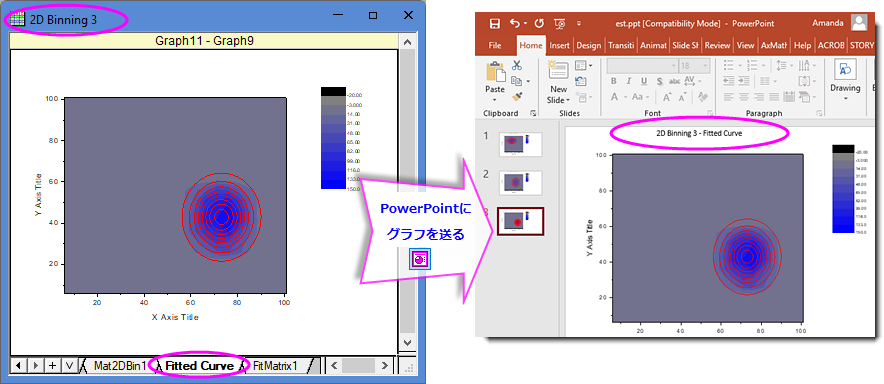
Task: Click the Redo/Repeat icon in PowerPoint
Action: point(539,23)
